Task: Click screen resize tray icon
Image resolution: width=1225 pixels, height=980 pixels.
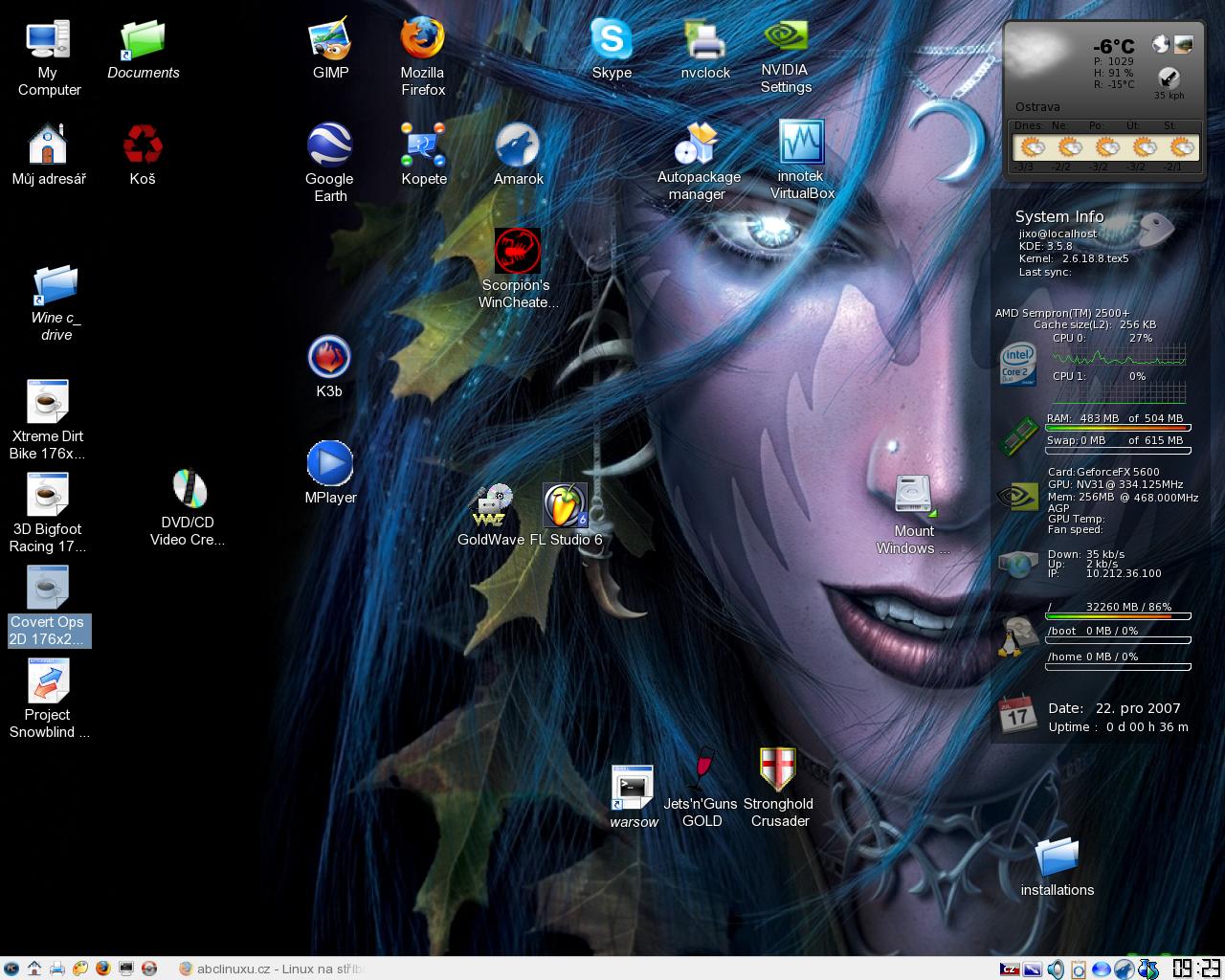Action: (x=1033, y=969)
